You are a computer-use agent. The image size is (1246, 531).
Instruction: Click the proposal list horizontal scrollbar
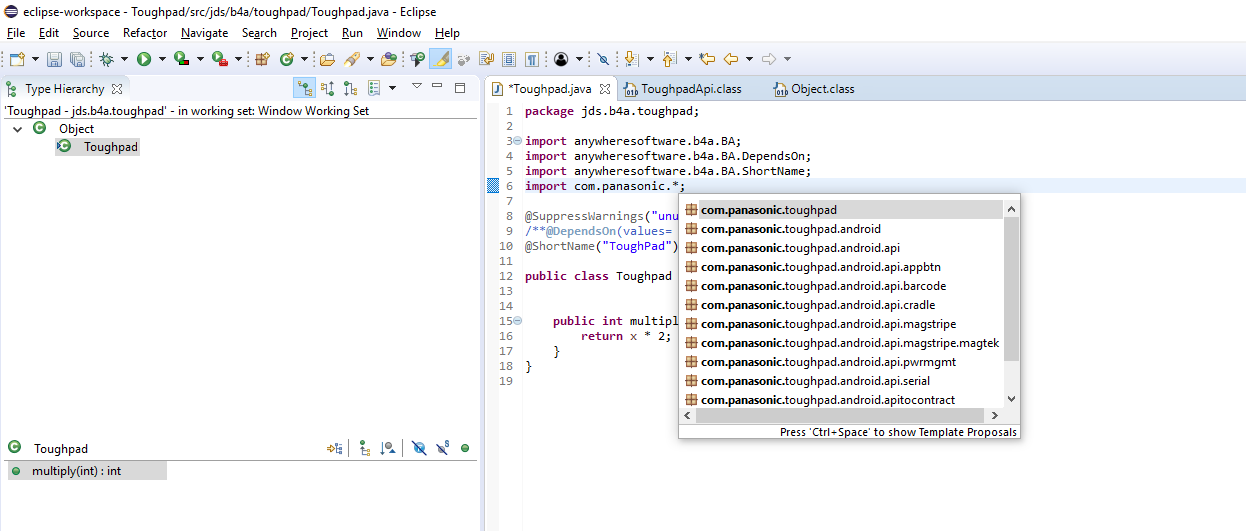(840, 415)
